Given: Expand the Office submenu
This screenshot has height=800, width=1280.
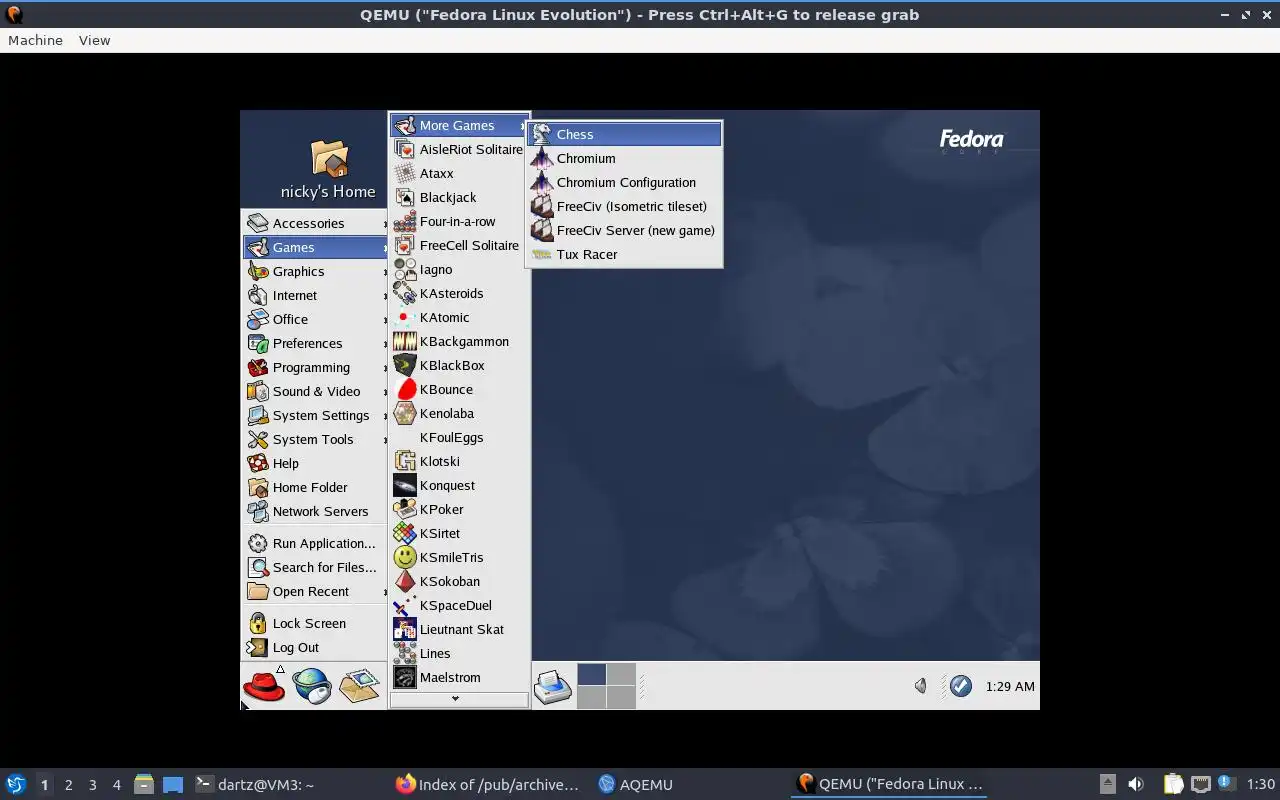Looking at the screenshot, I should tap(315, 319).
